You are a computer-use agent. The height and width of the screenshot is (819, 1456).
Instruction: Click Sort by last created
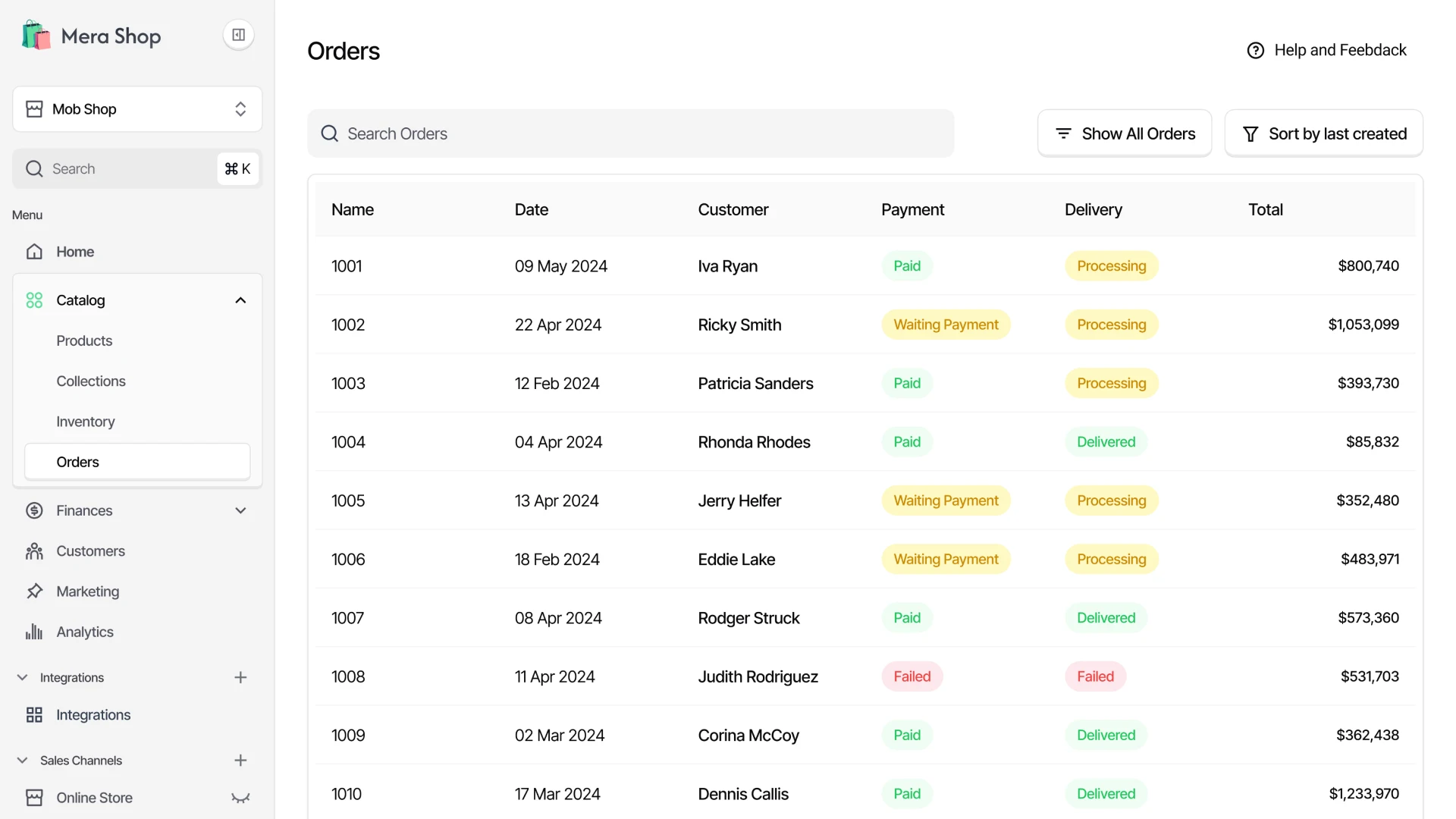(x=1323, y=133)
